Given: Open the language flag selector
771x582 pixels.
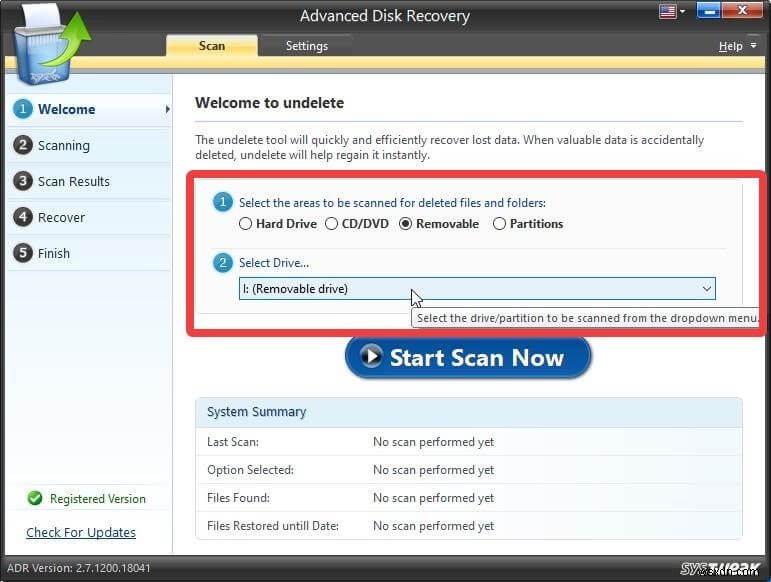Looking at the screenshot, I should [x=671, y=11].
